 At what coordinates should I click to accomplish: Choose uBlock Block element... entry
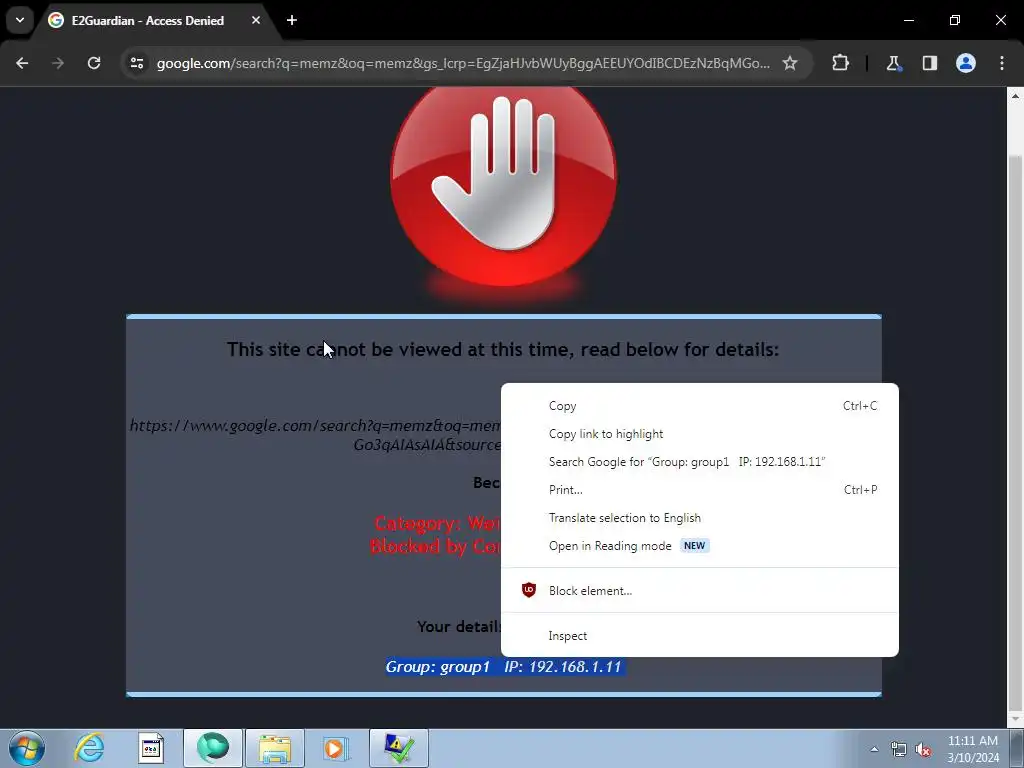[699, 590]
